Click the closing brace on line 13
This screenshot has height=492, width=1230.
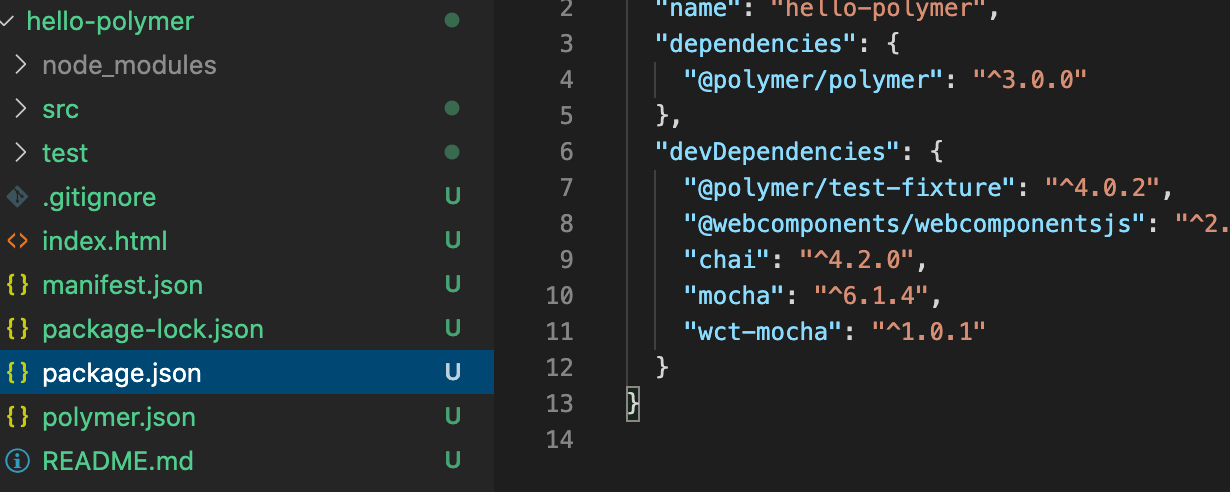632,403
